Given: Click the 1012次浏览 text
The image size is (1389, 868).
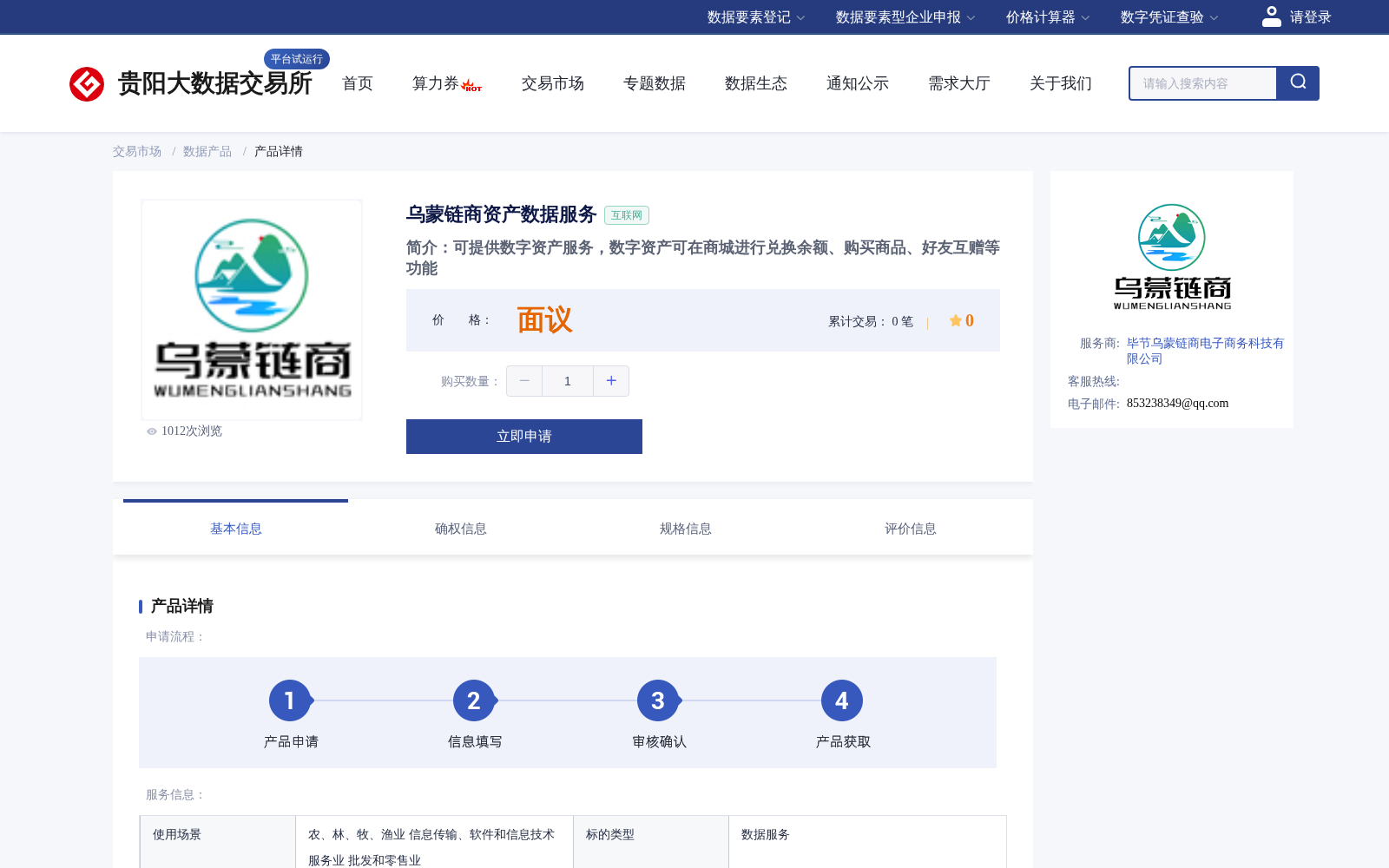Looking at the screenshot, I should 192,431.
